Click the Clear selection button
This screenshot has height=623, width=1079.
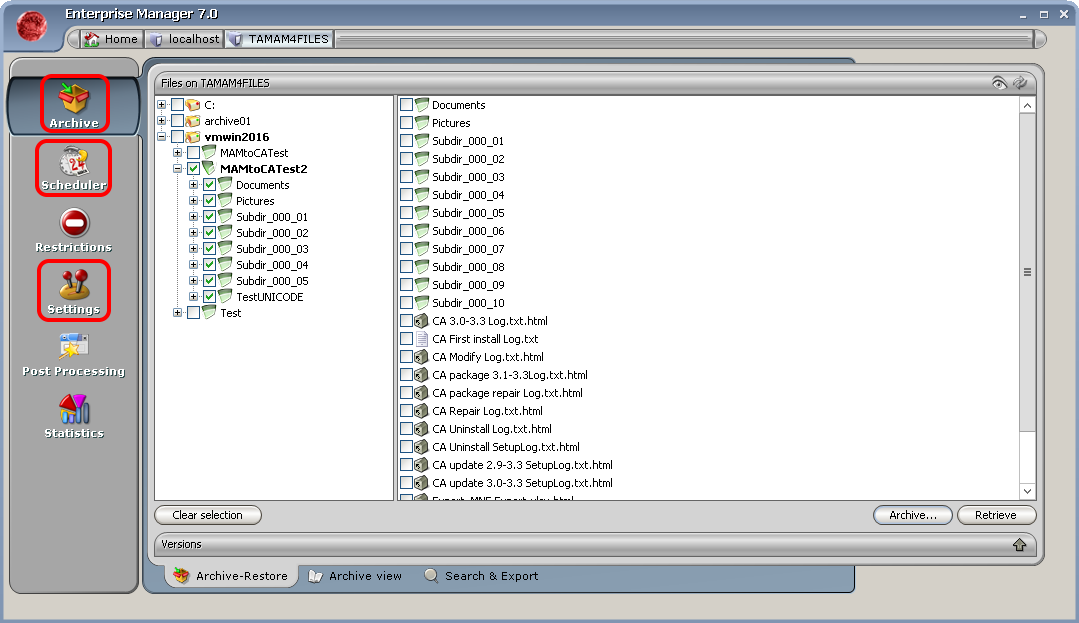tap(207, 515)
